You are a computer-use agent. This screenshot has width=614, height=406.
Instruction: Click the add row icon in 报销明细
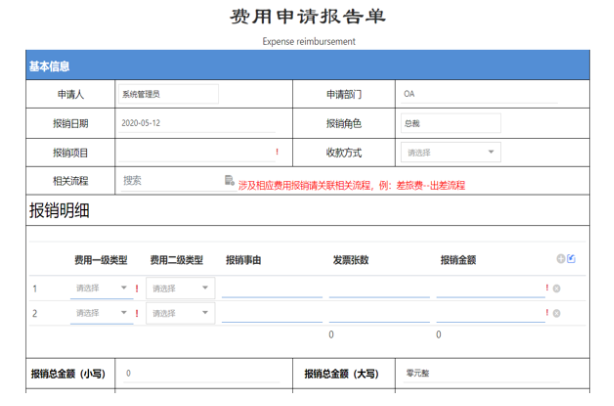tap(560, 259)
